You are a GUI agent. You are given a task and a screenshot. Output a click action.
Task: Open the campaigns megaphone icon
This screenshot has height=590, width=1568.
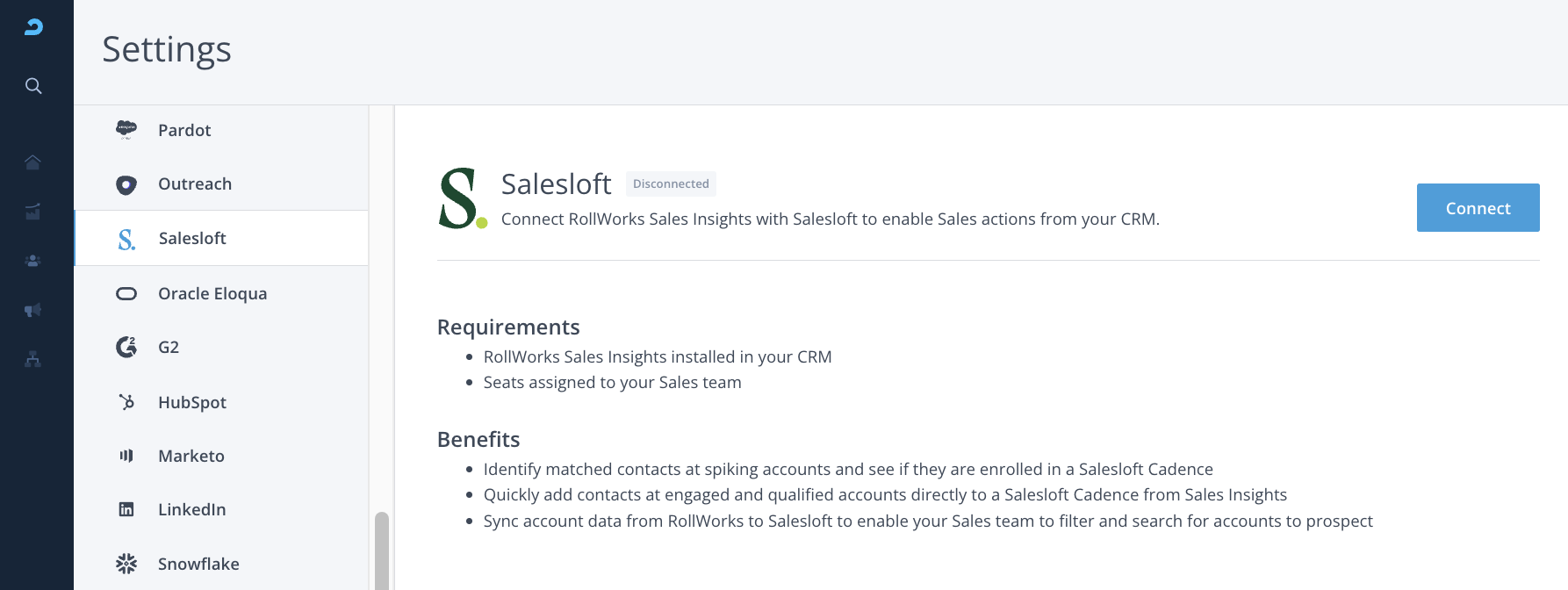tap(33, 310)
